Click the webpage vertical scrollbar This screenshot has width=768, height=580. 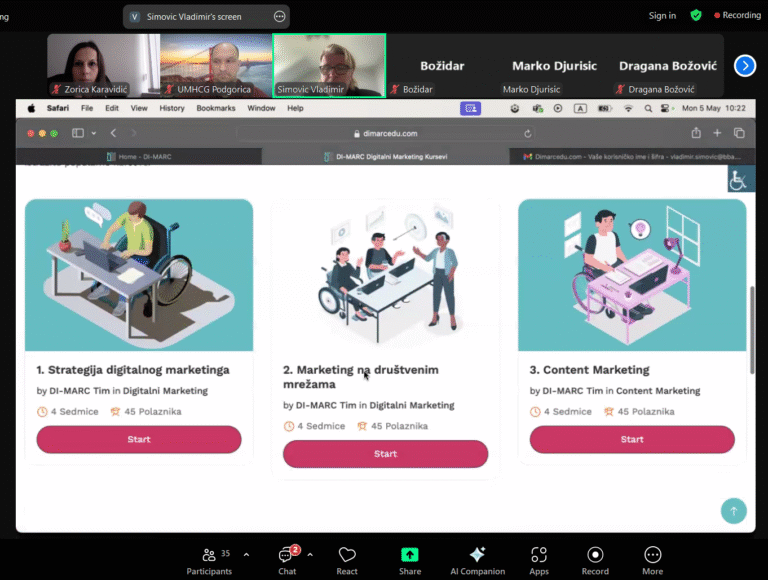(x=751, y=330)
